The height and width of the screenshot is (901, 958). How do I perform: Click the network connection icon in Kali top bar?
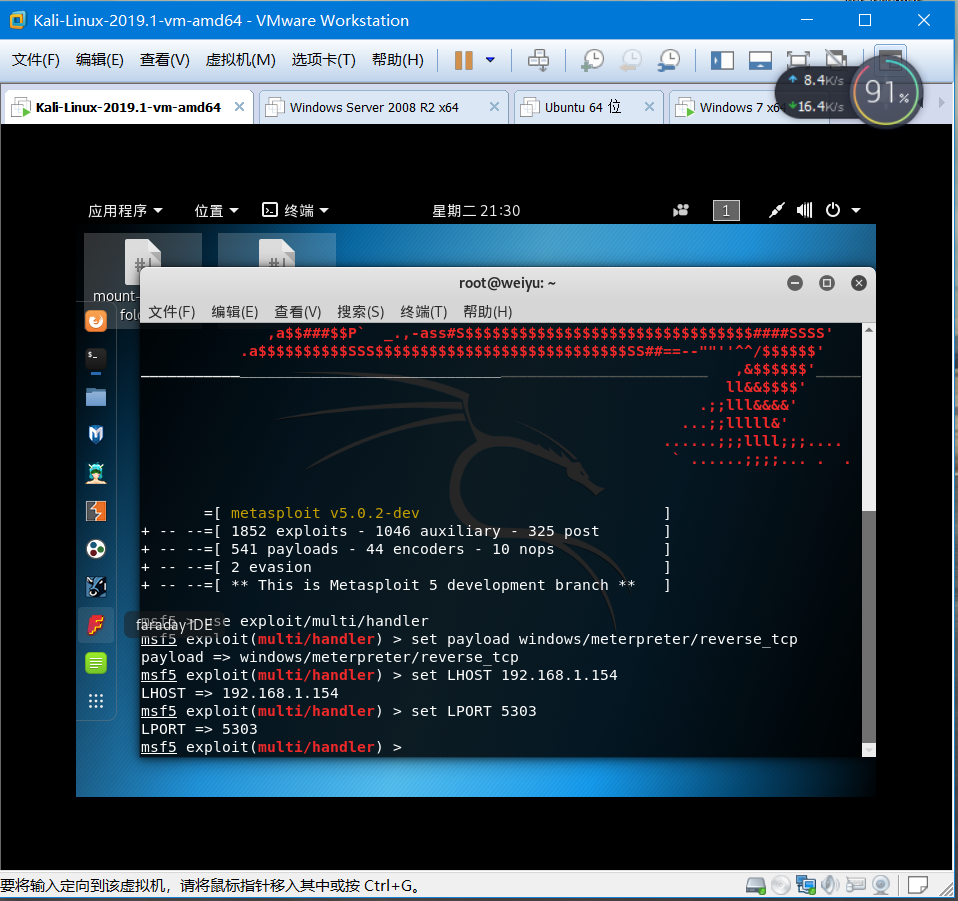[776, 211]
